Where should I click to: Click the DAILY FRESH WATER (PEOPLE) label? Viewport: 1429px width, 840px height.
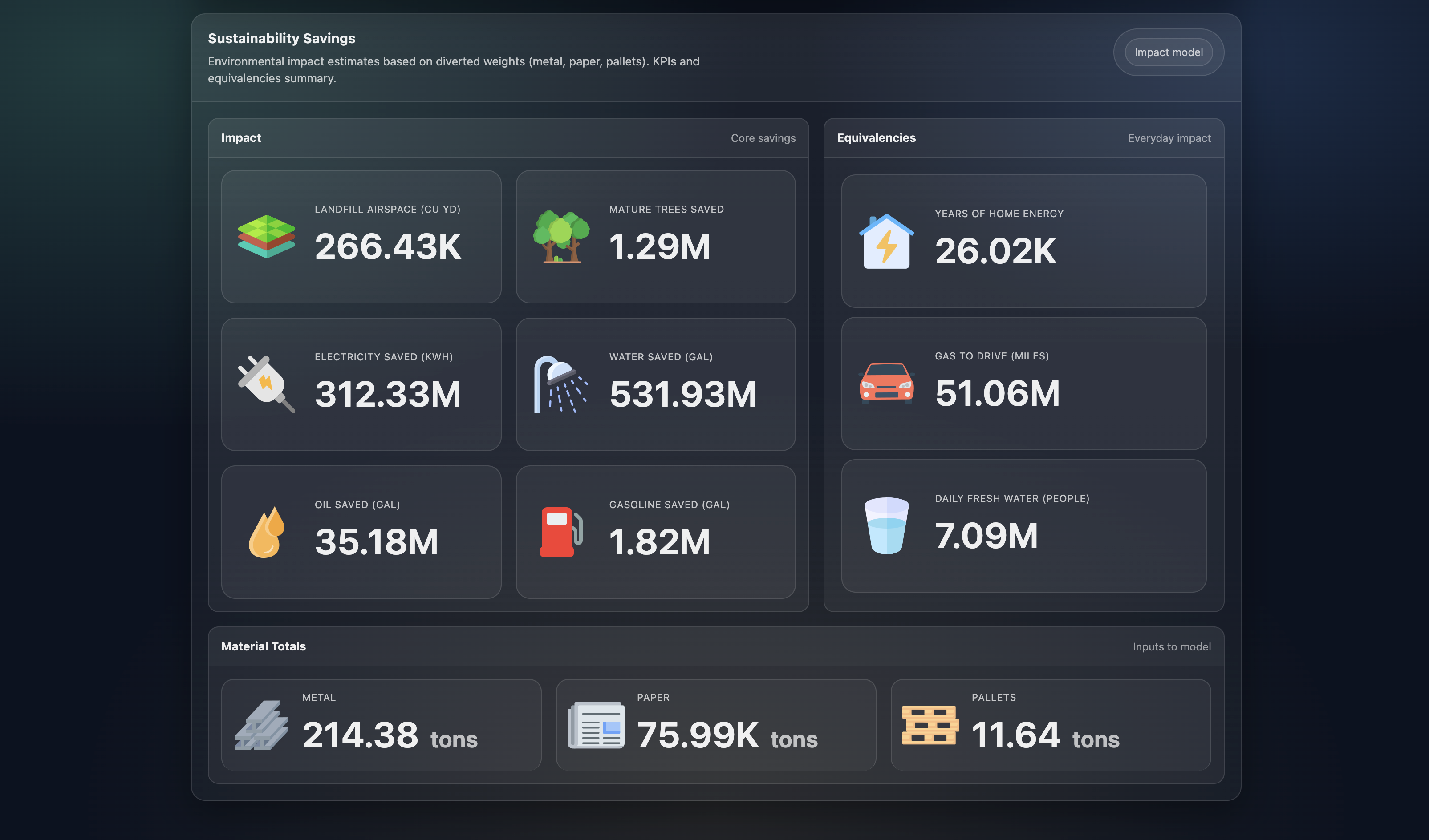coord(1012,498)
